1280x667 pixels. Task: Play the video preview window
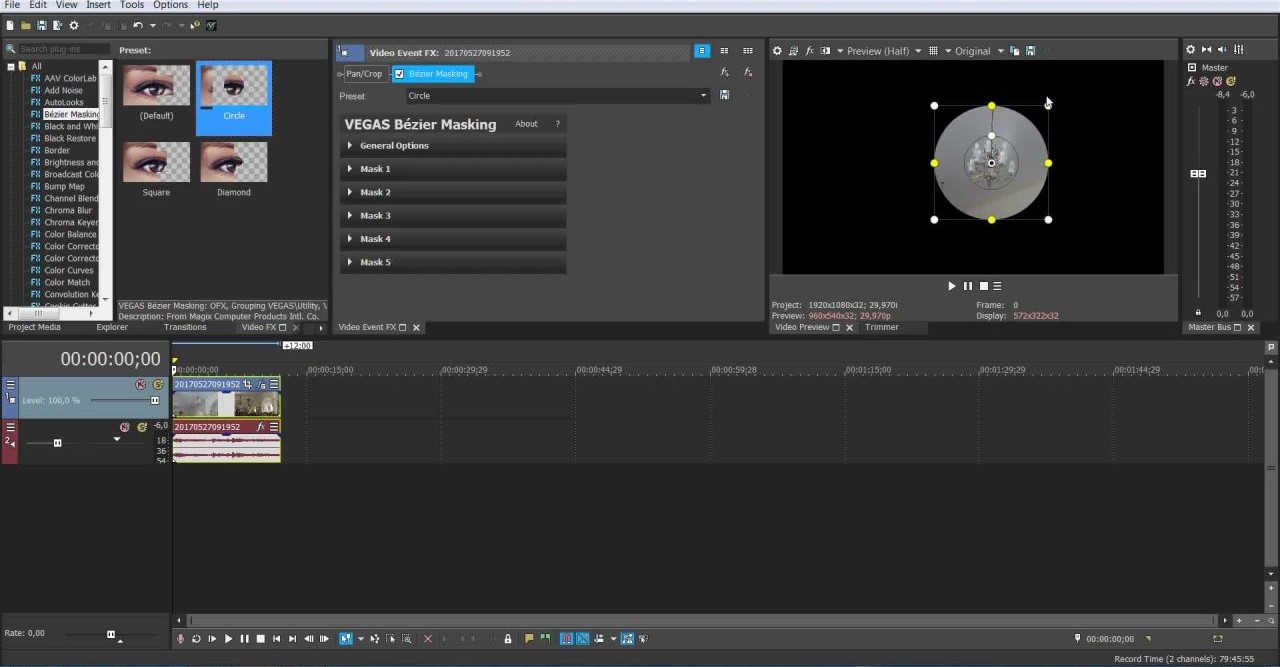coord(952,286)
